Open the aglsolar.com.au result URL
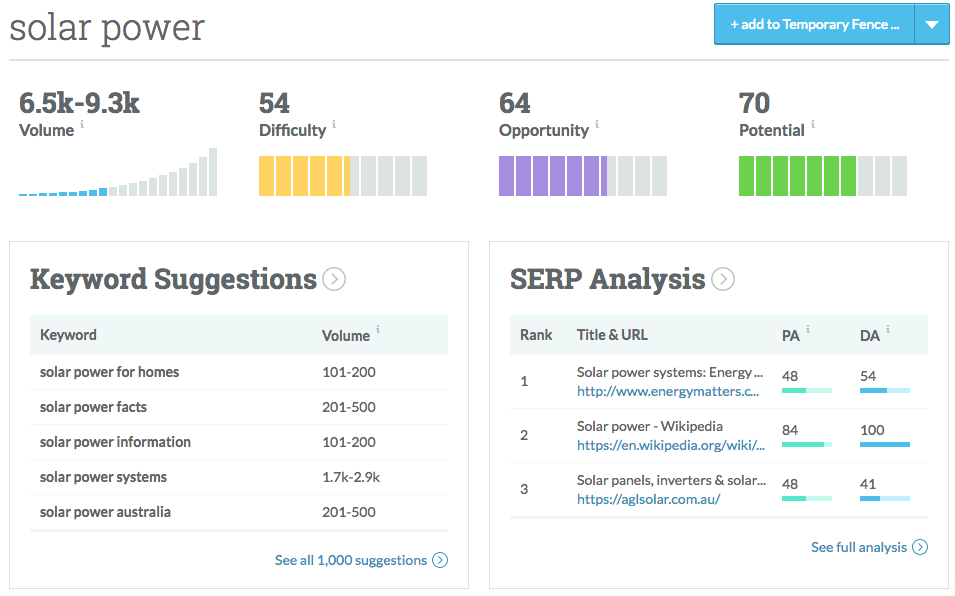 click(648, 499)
